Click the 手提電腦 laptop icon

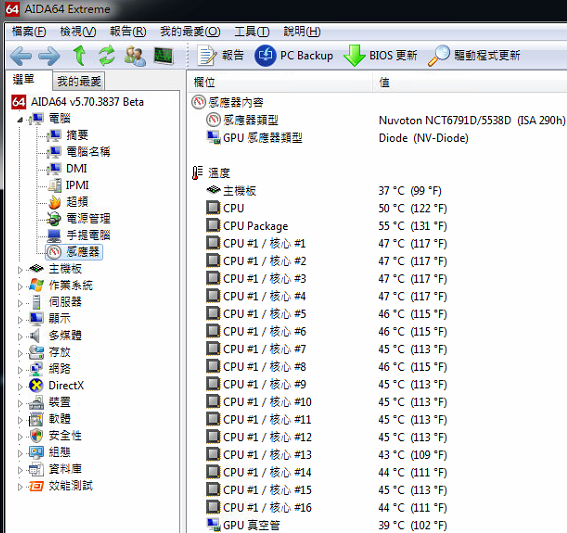55,235
